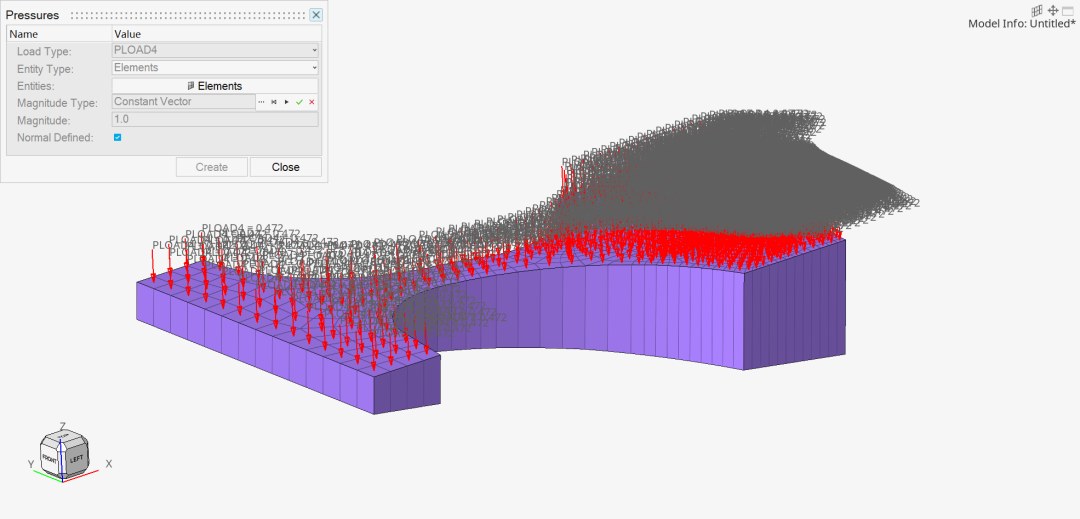
Task: Click the perspective grid icon top right
Action: (1037, 10)
